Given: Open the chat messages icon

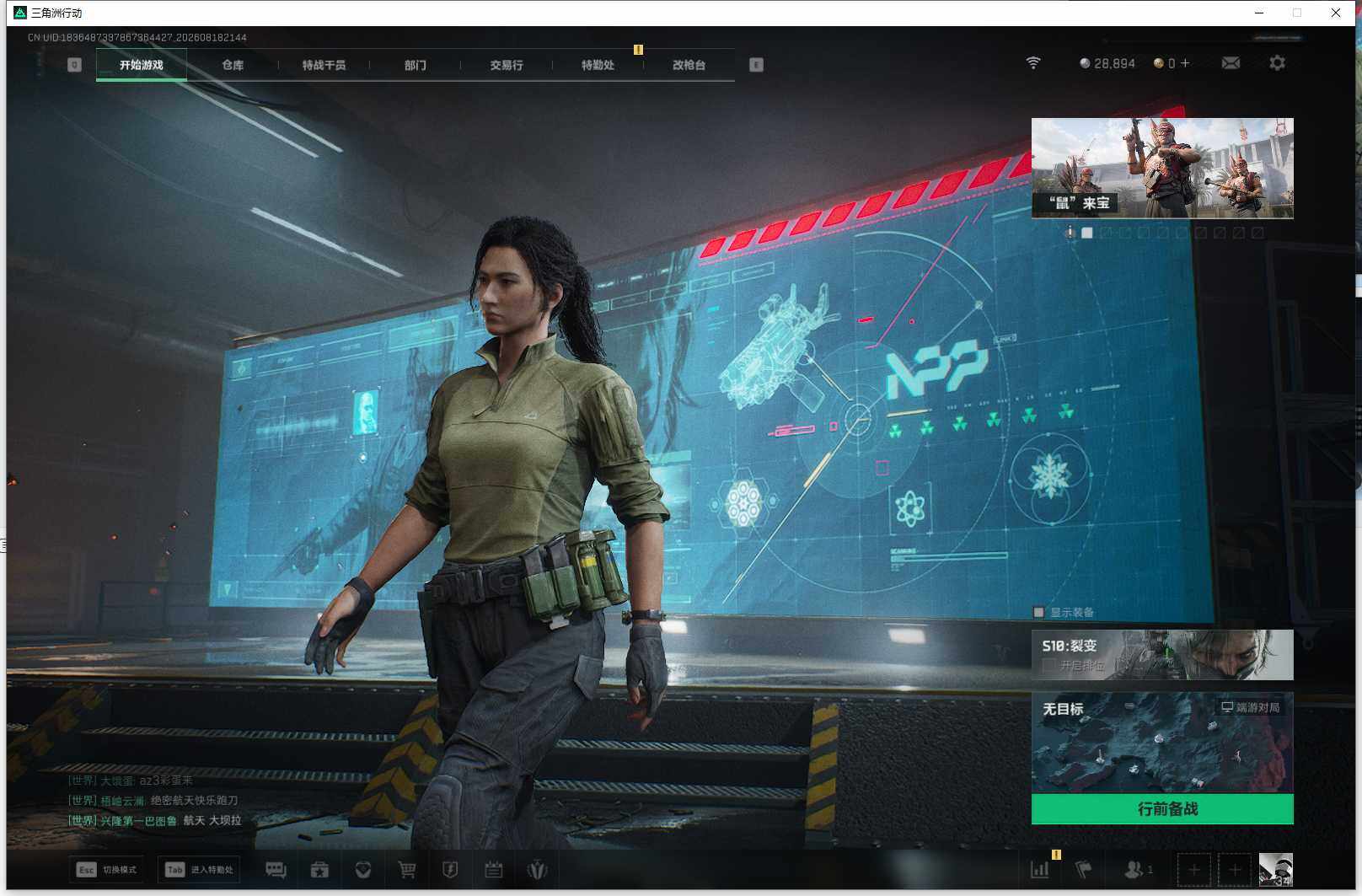Looking at the screenshot, I should point(276,870).
